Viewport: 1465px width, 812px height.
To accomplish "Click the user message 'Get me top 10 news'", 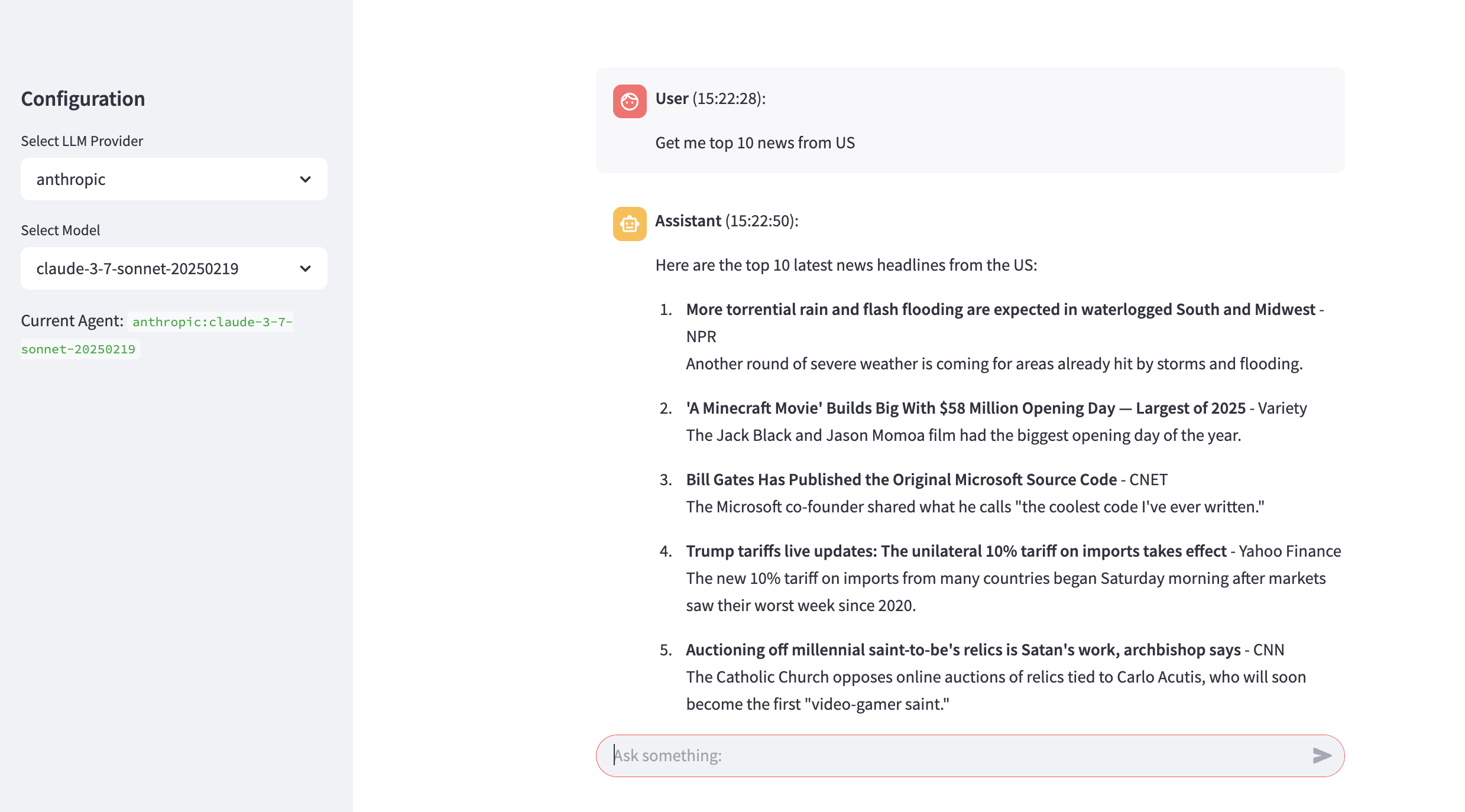I will pyautogui.click(x=755, y=142).
